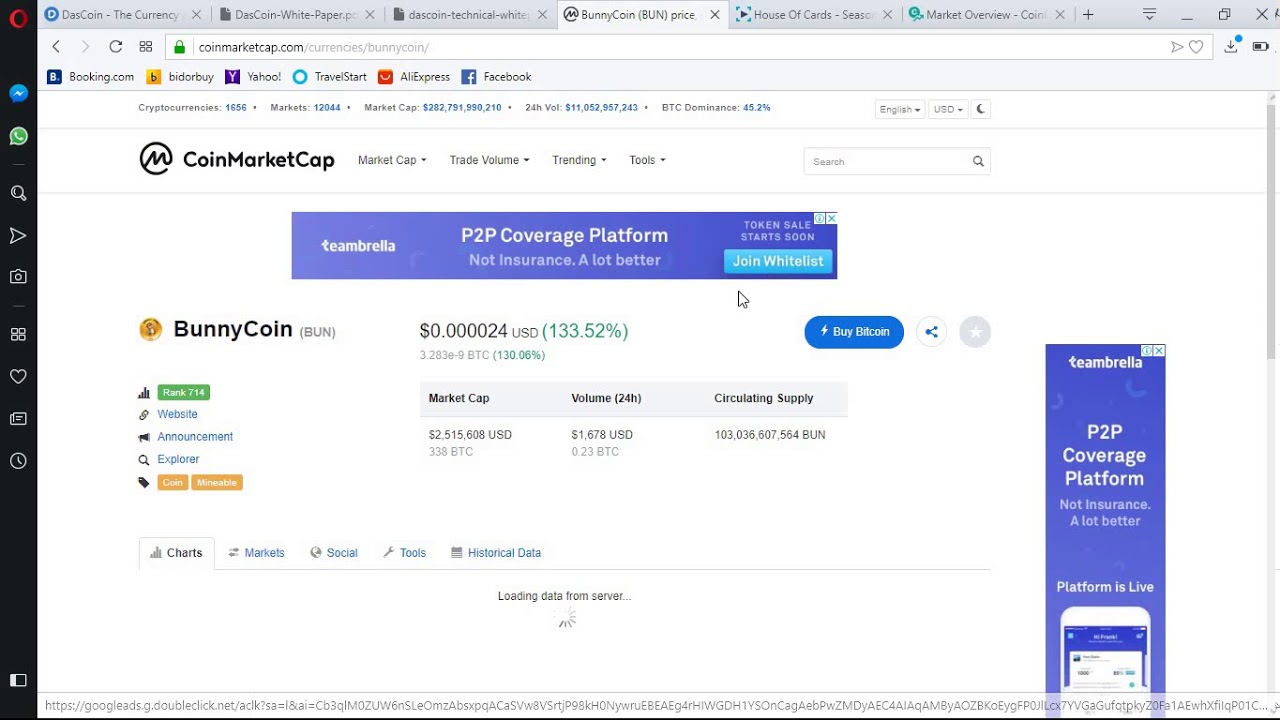This screenshot has height=720, width=1280.
Task: Open the Announcement link
Action: pos(195,437)
